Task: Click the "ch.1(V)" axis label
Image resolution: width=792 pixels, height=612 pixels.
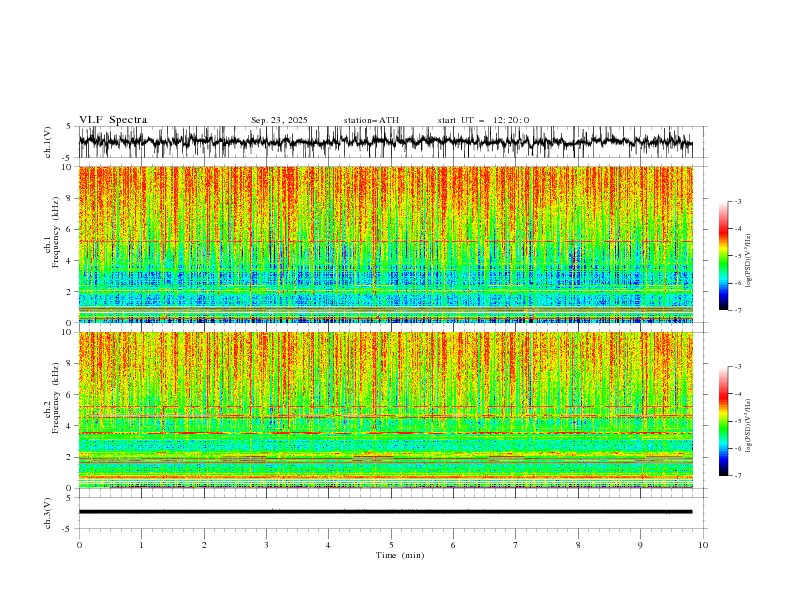Action: (x=48, y=142)
